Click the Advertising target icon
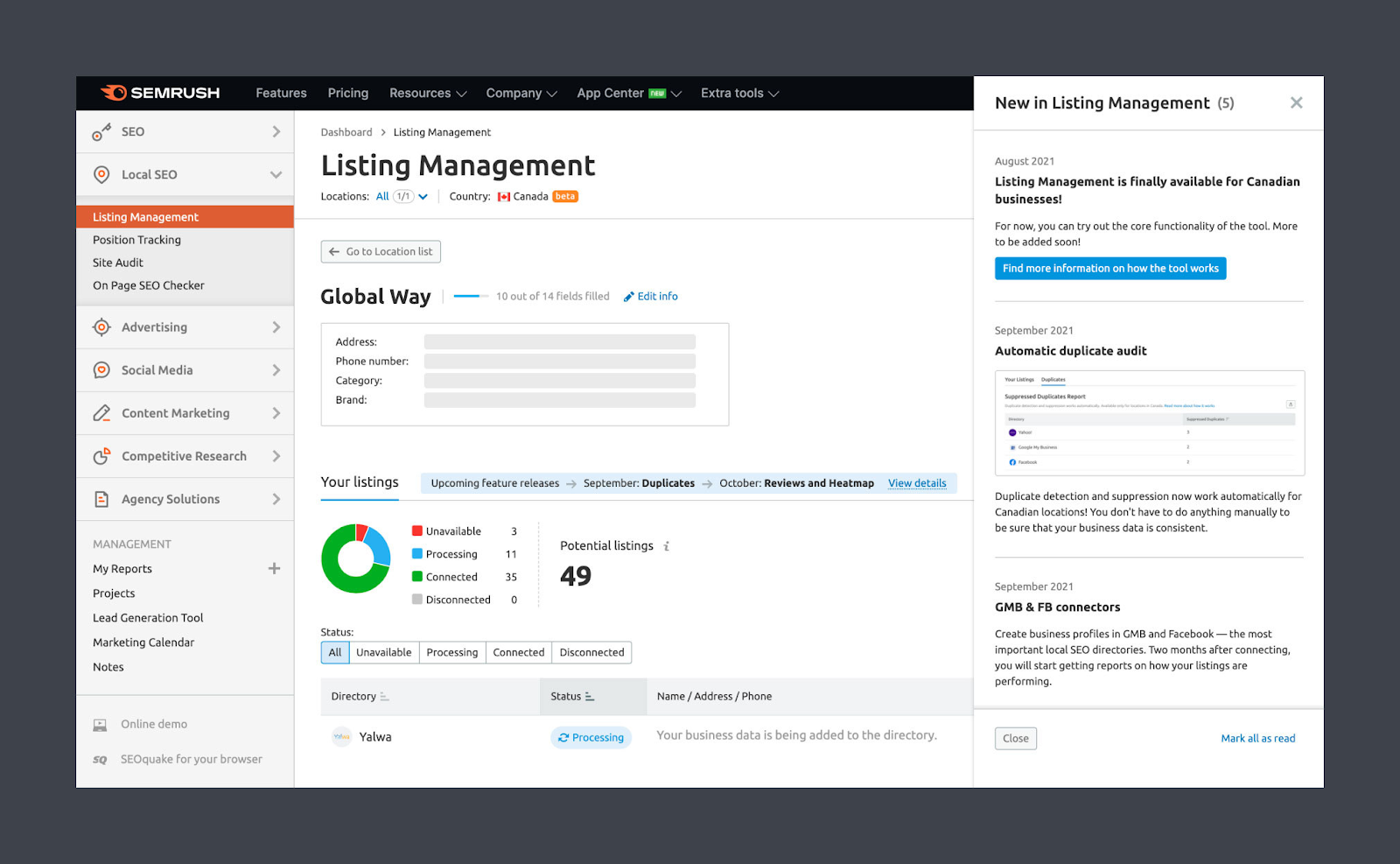1400x864 pixels. (x=101, y=327)
